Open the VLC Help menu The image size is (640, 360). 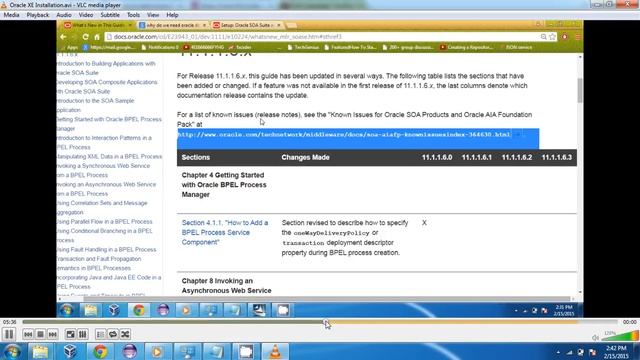[172, 15]
